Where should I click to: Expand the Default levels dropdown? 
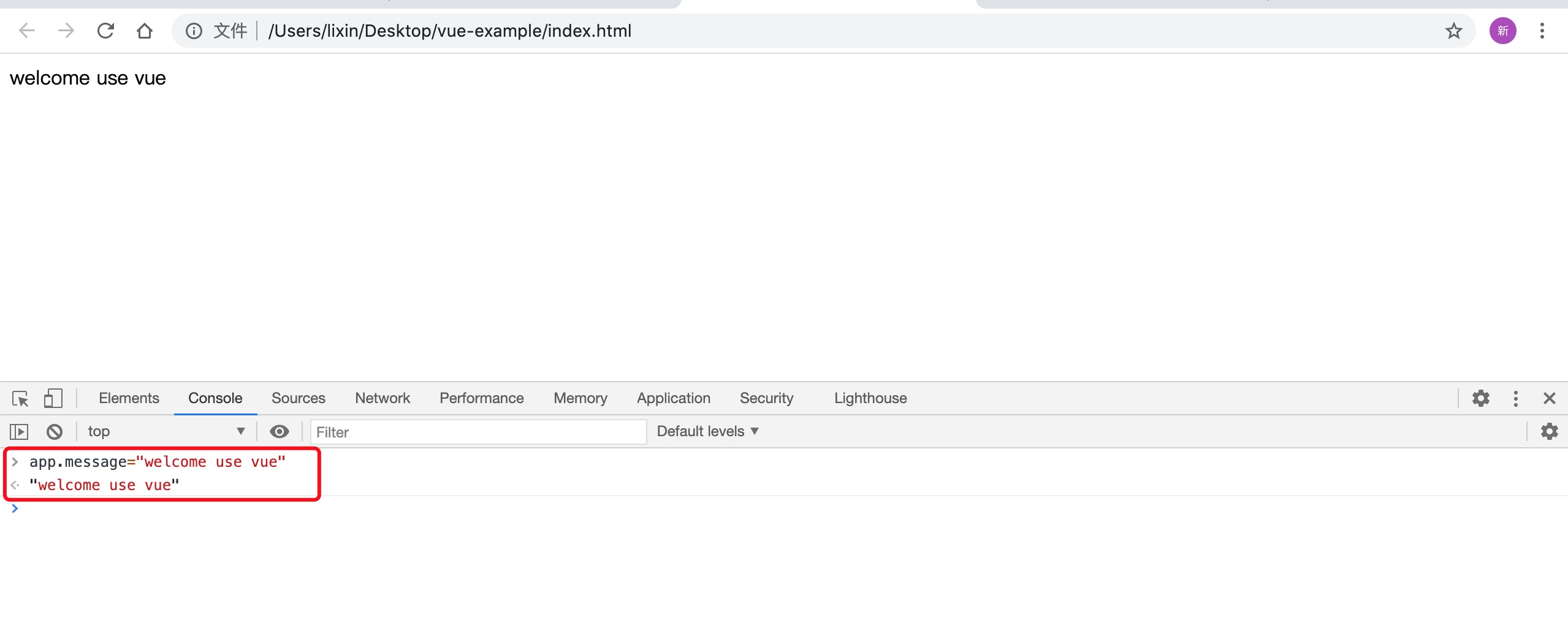point(708,431)
